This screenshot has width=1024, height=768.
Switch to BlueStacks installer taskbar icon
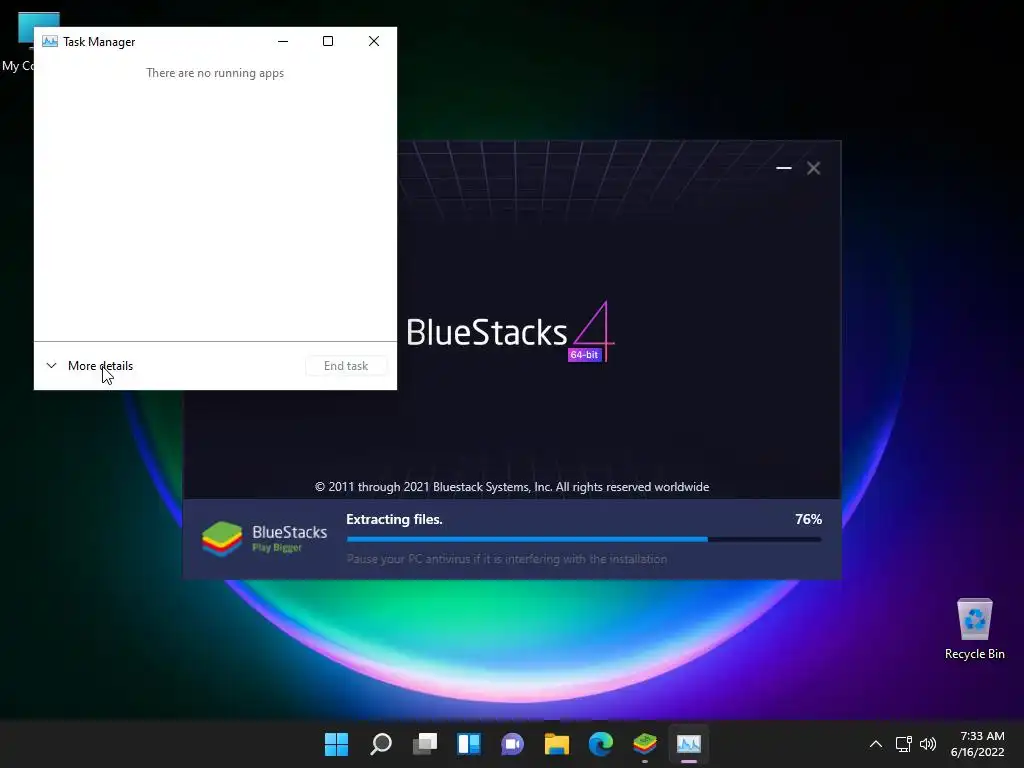645,744
